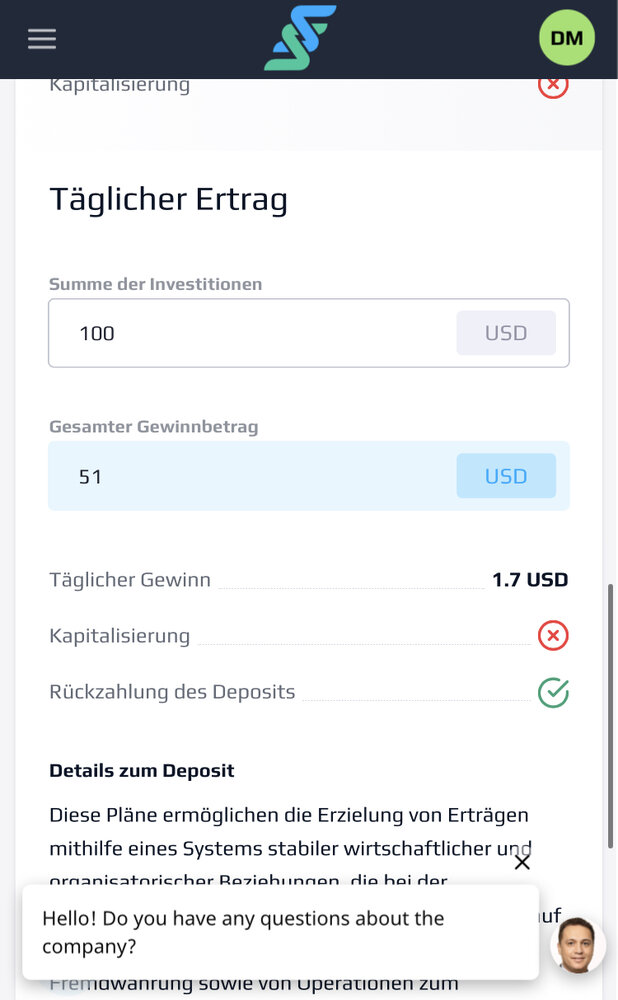Click the Rückzahlung des Deposits label

pyautogui.click(x=172, y=692)
